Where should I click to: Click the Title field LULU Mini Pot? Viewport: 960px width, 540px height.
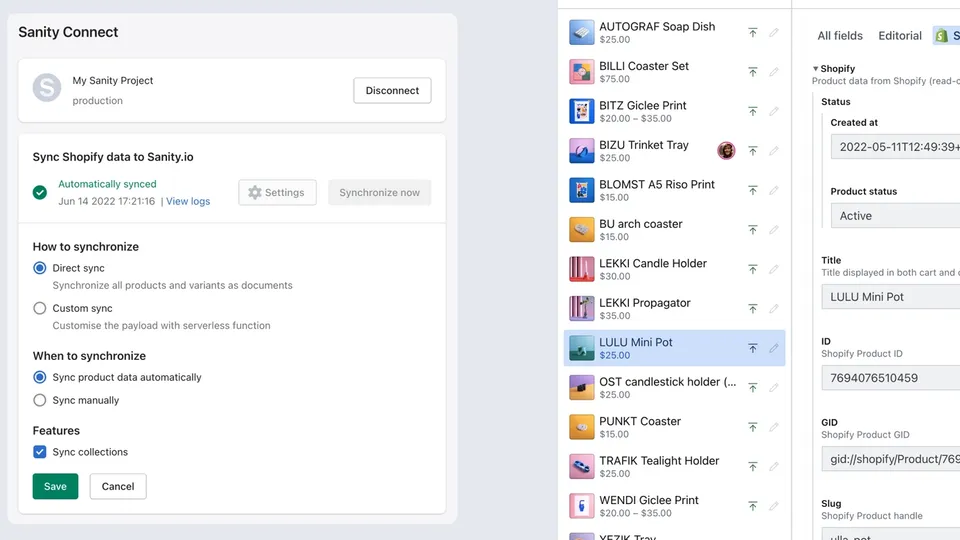point(891,297)
